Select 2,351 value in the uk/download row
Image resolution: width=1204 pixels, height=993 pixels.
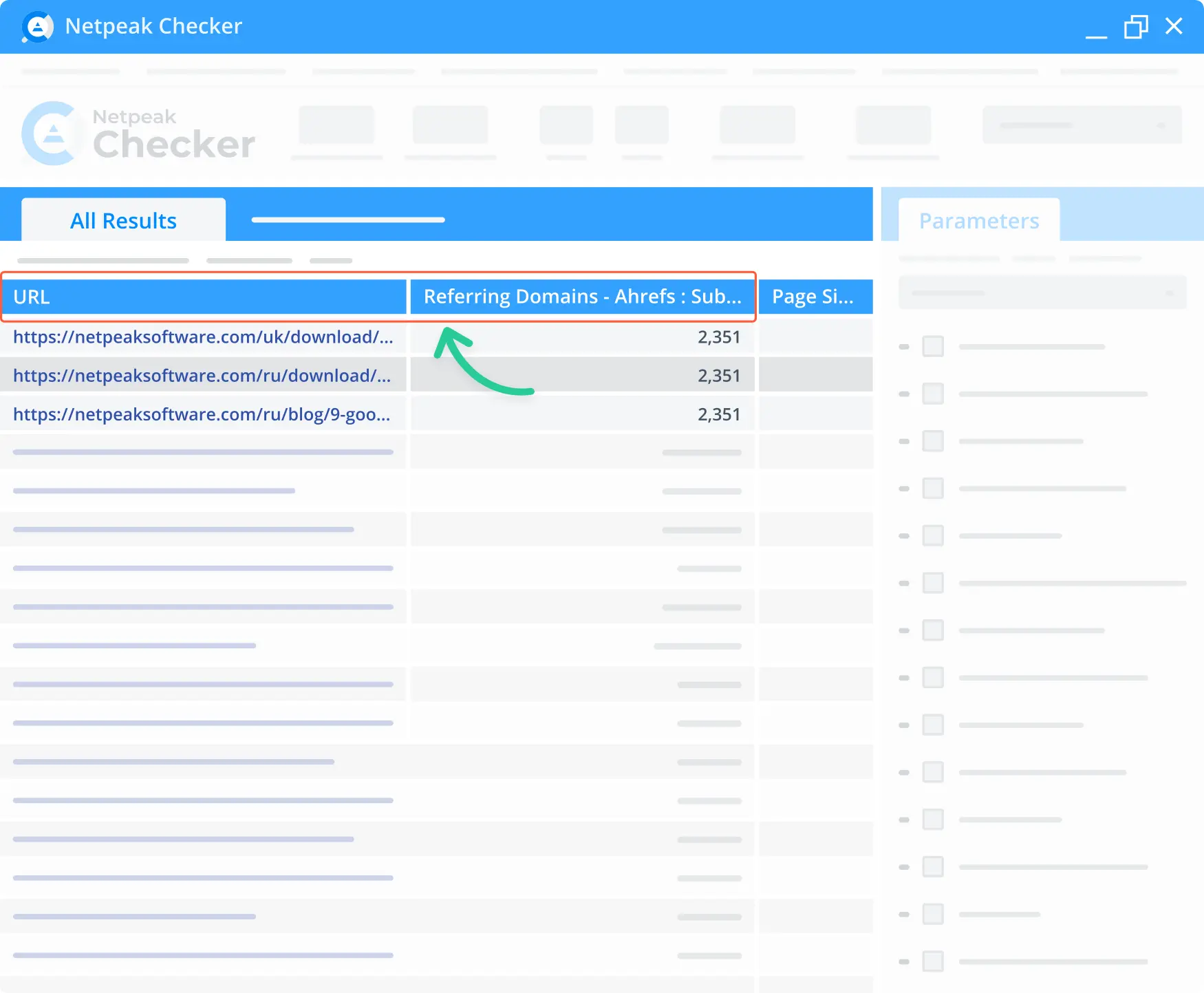click(x=719, y=337)
